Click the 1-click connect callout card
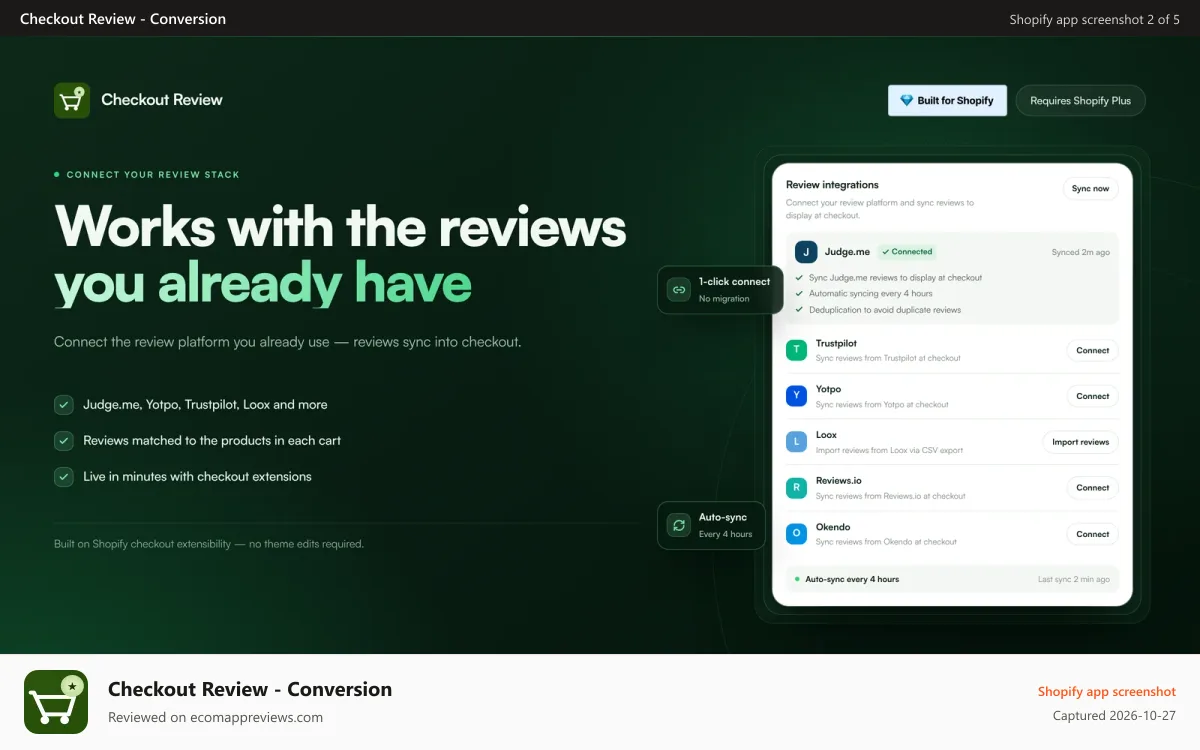This screenshot has height=750, width=1200. point(720,290)
